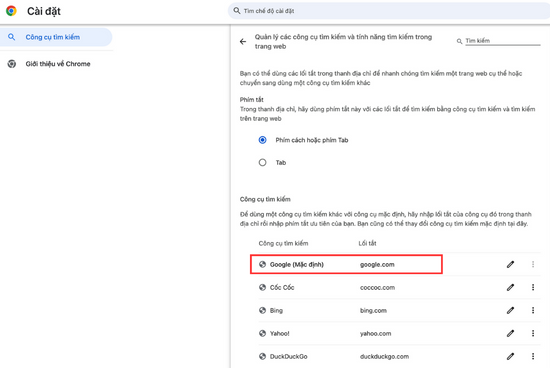Open more actions menu for DuckDuckGo row
This screenshot has width=550, height=368.
533,356
